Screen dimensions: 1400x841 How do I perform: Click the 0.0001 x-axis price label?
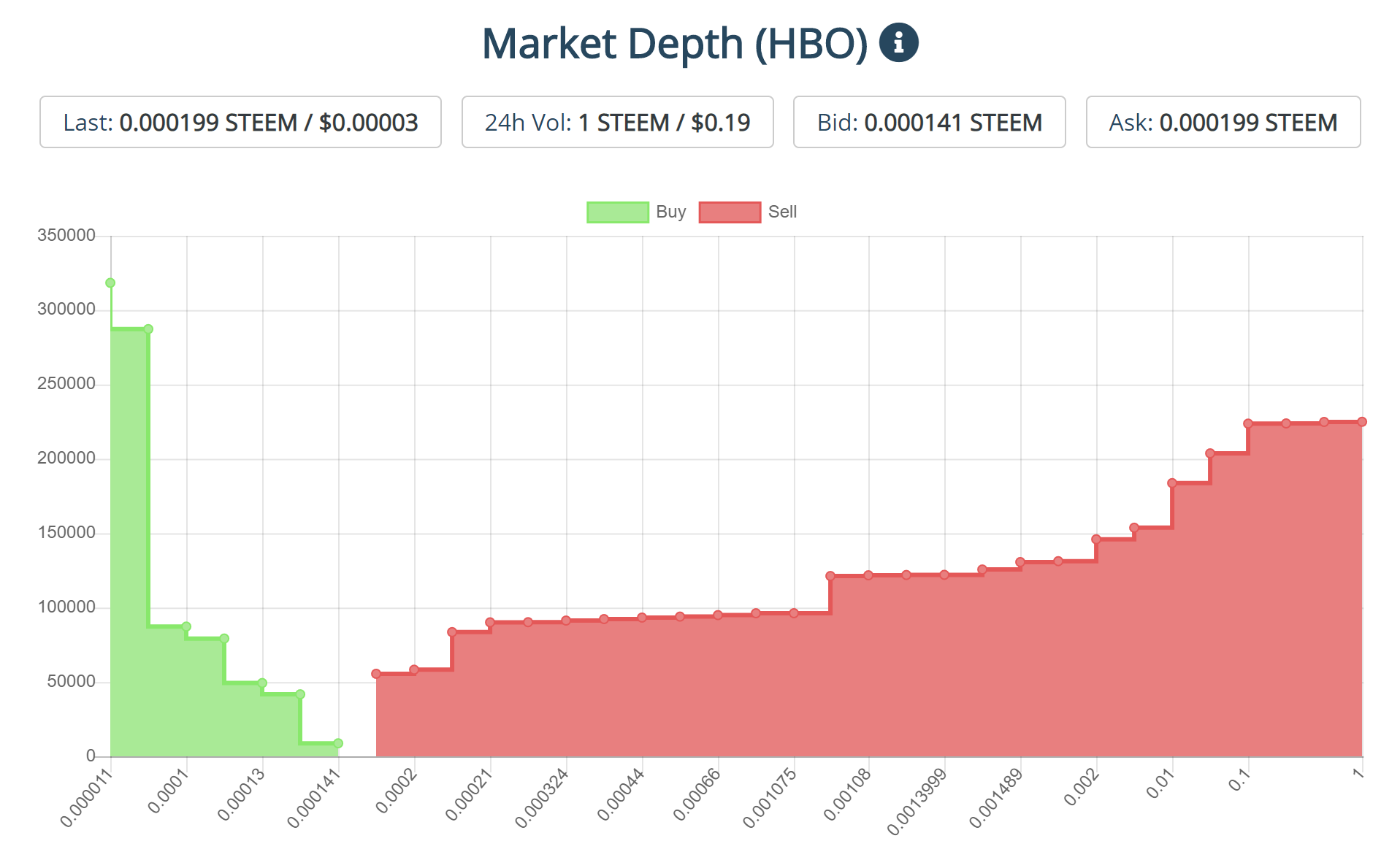point(169,791)
